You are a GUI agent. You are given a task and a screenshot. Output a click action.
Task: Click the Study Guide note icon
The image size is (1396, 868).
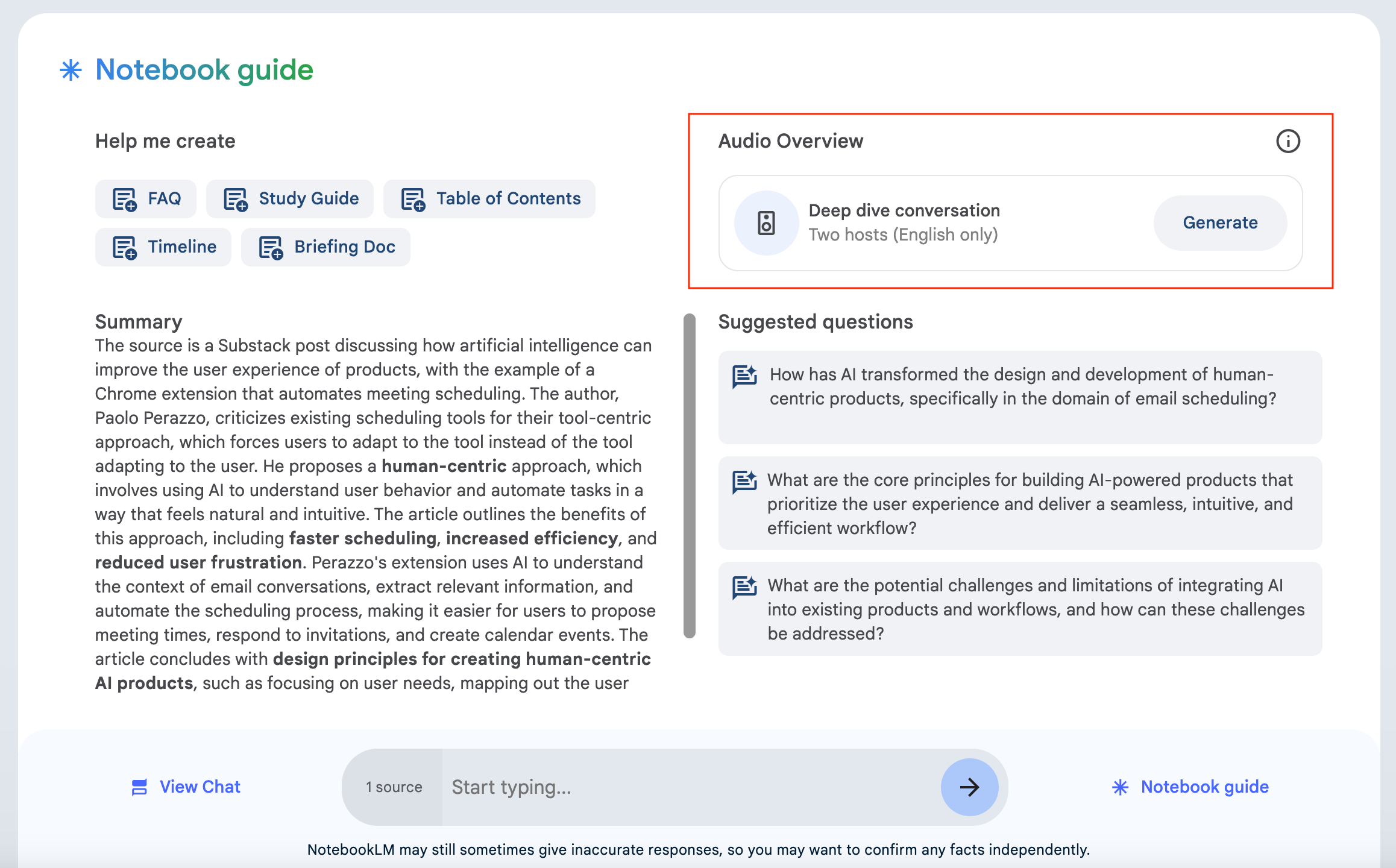point(236,199)
